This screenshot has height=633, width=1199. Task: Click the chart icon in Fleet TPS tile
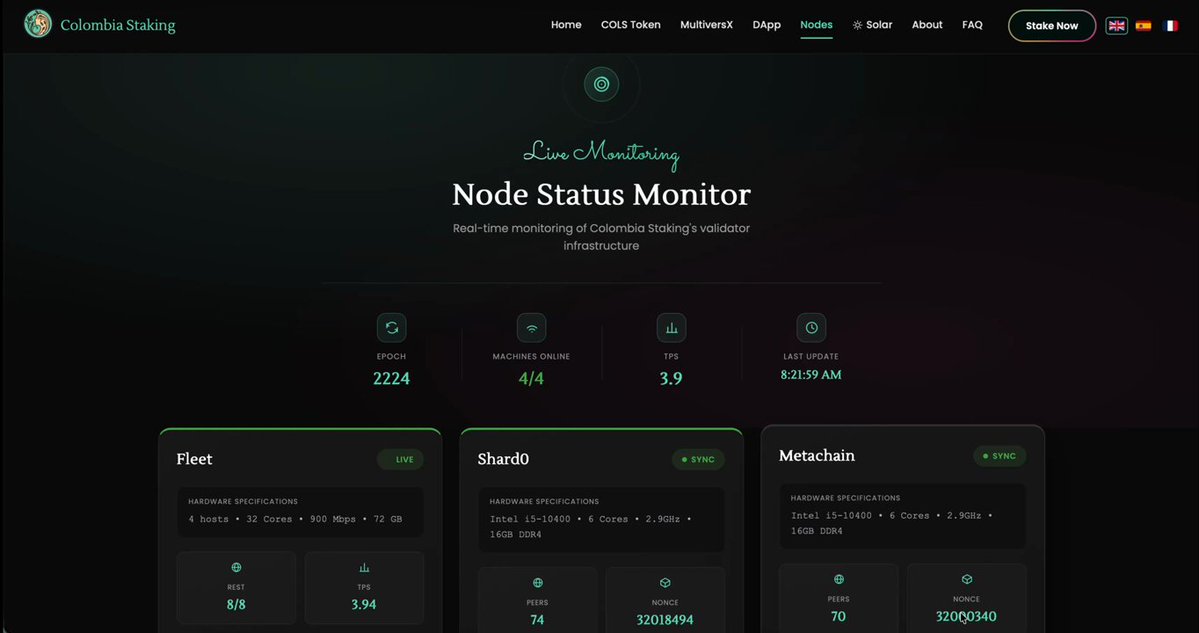364,568
